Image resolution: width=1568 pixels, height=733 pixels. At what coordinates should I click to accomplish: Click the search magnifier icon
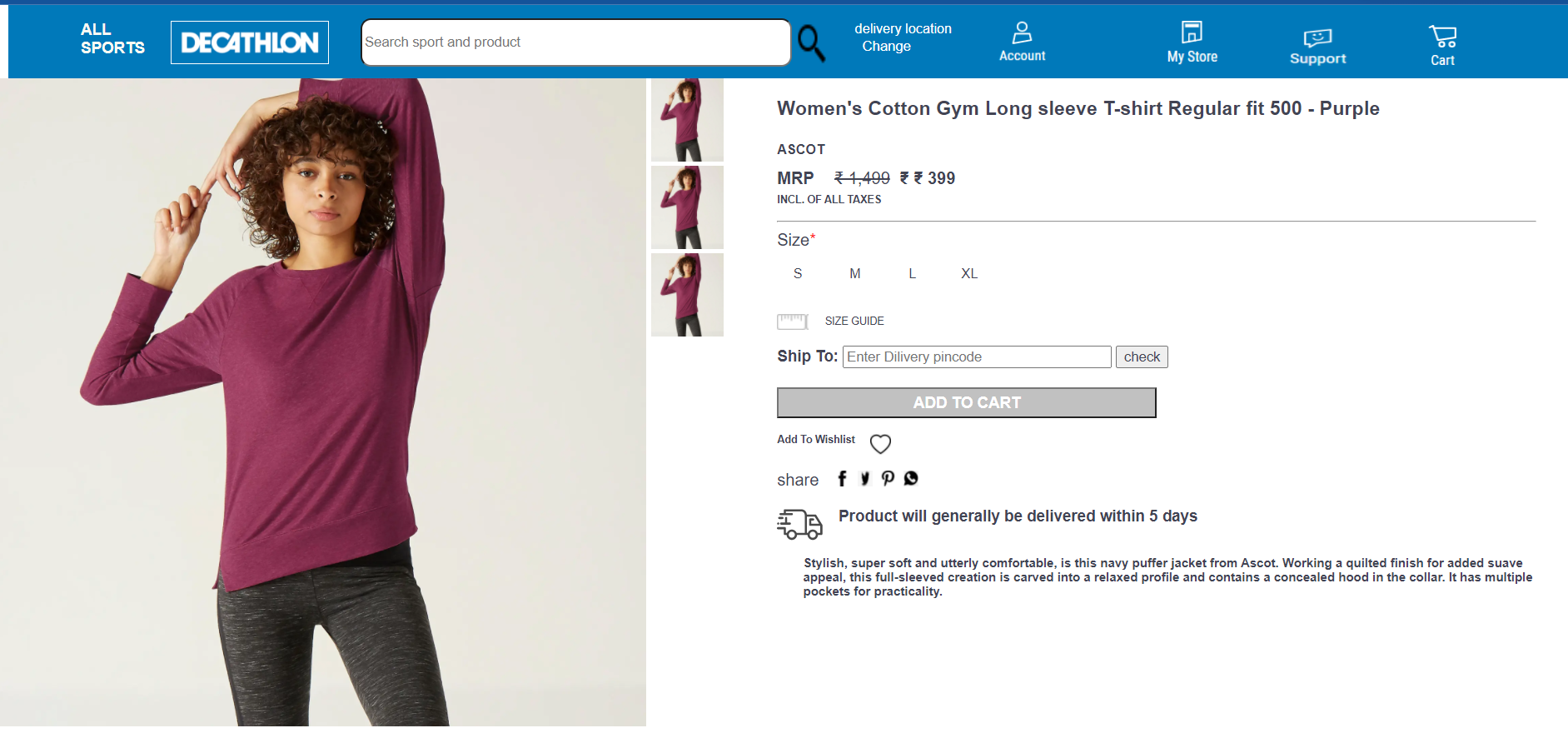tap(811, 42)
